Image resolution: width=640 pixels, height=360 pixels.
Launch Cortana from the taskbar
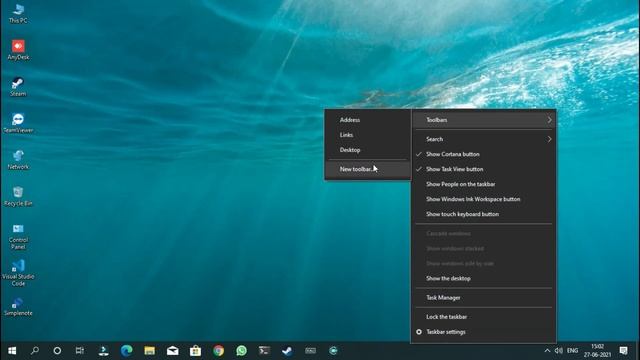click(57, 351)
